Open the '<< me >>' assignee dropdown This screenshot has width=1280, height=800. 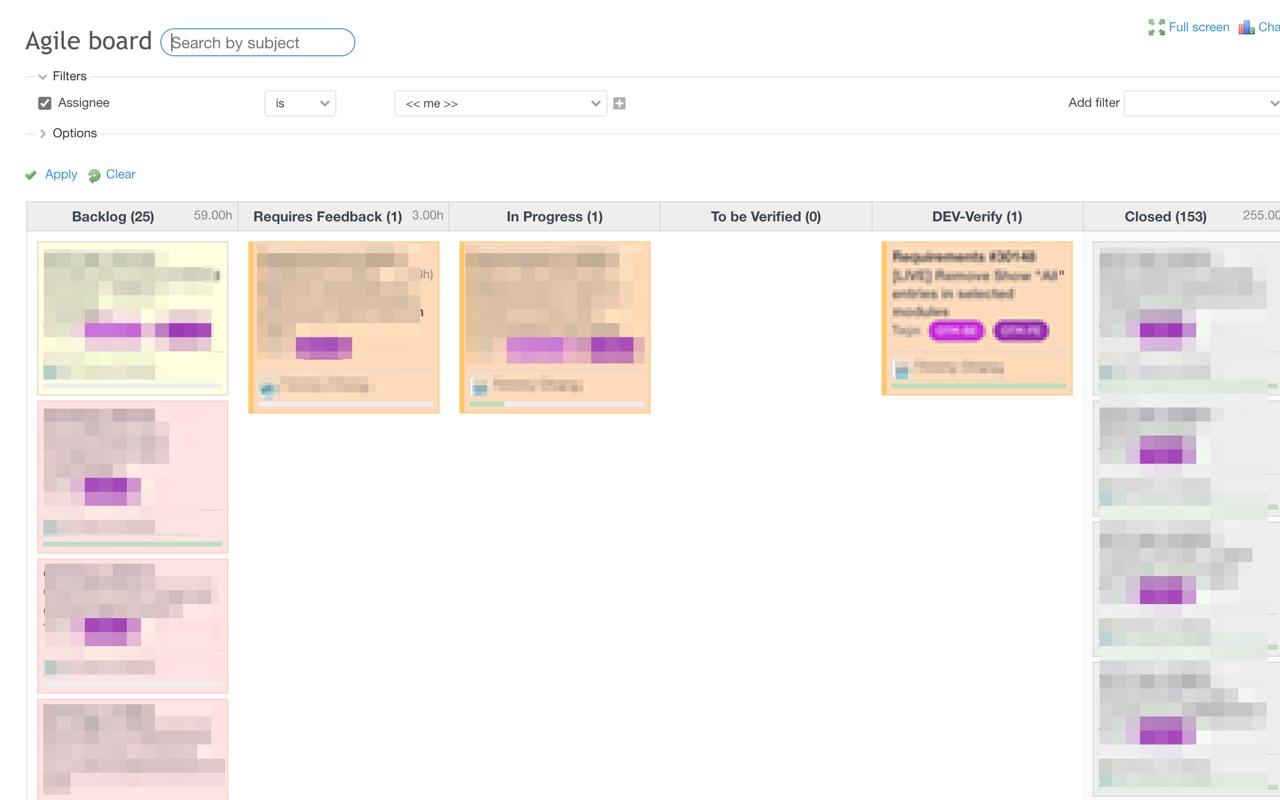tap(501, 103)
